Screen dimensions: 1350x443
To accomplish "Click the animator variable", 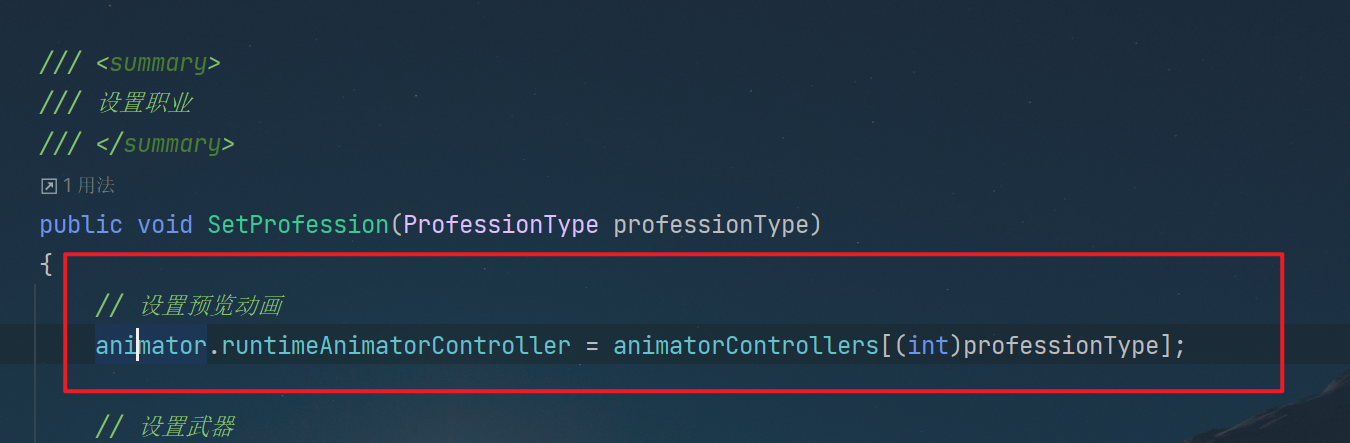I will [x=151, y=346].
